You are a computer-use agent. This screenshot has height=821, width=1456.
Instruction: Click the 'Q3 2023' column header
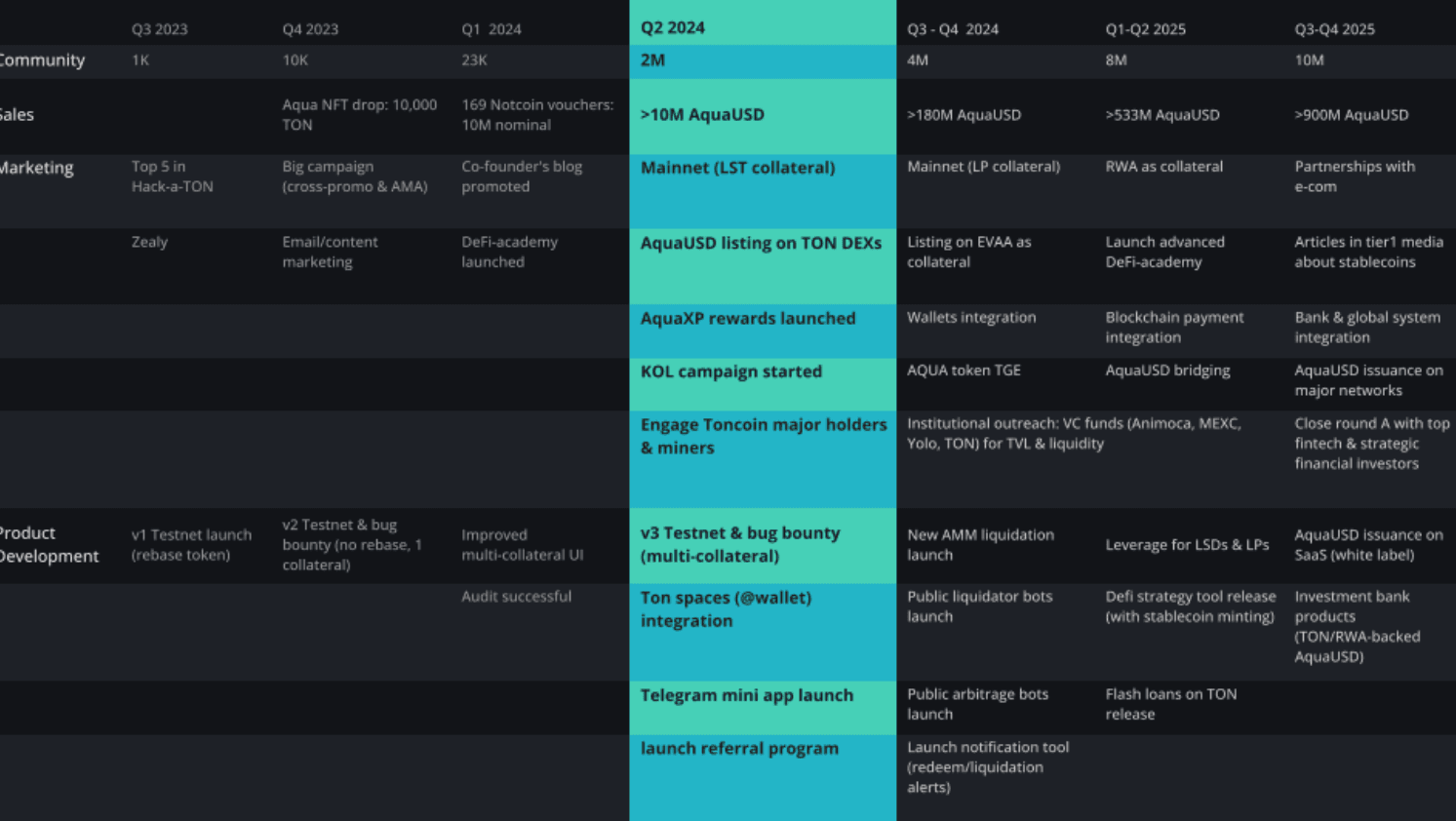[x=160, y=29]
